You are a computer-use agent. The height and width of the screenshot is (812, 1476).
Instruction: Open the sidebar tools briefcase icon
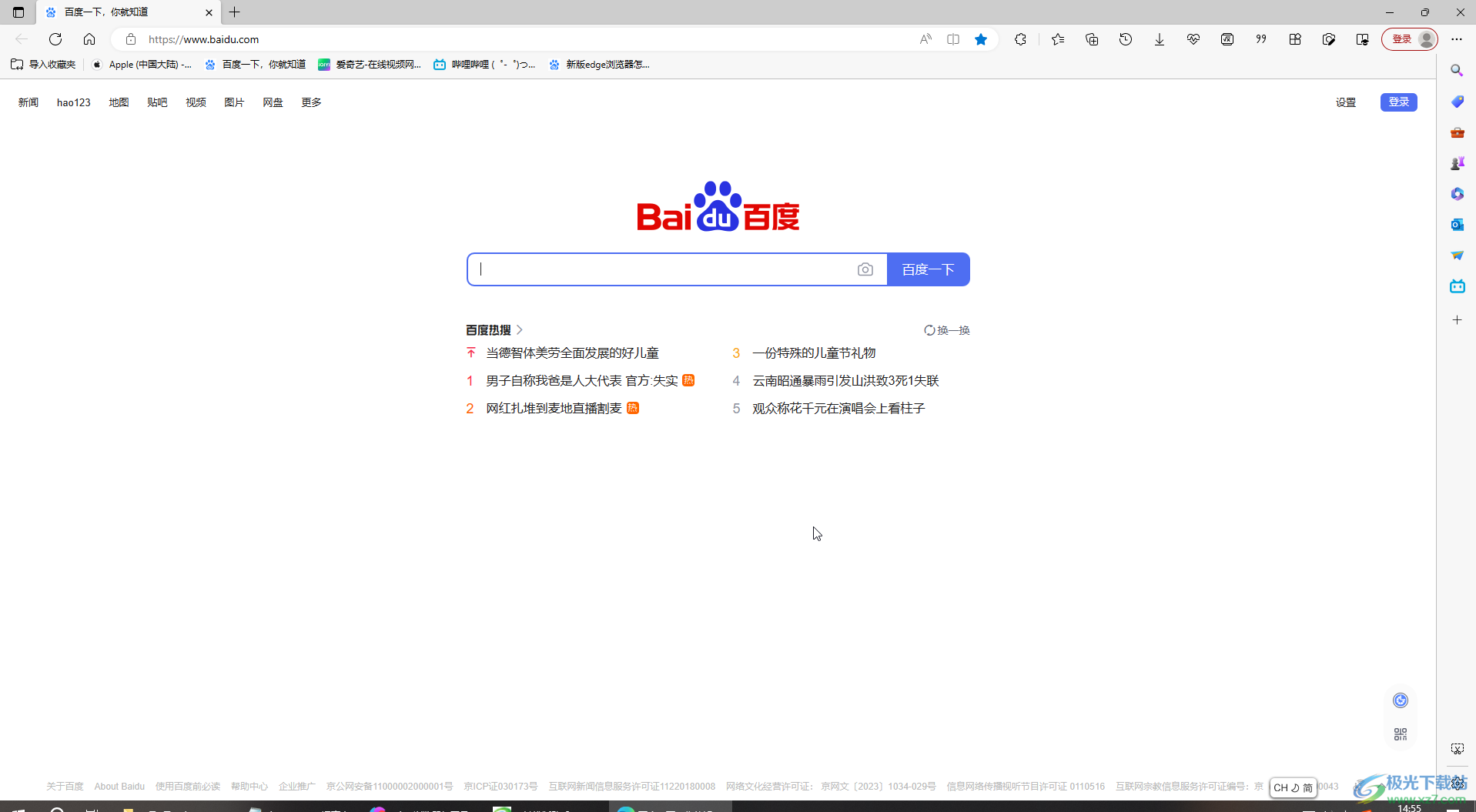click(1457, 132)
